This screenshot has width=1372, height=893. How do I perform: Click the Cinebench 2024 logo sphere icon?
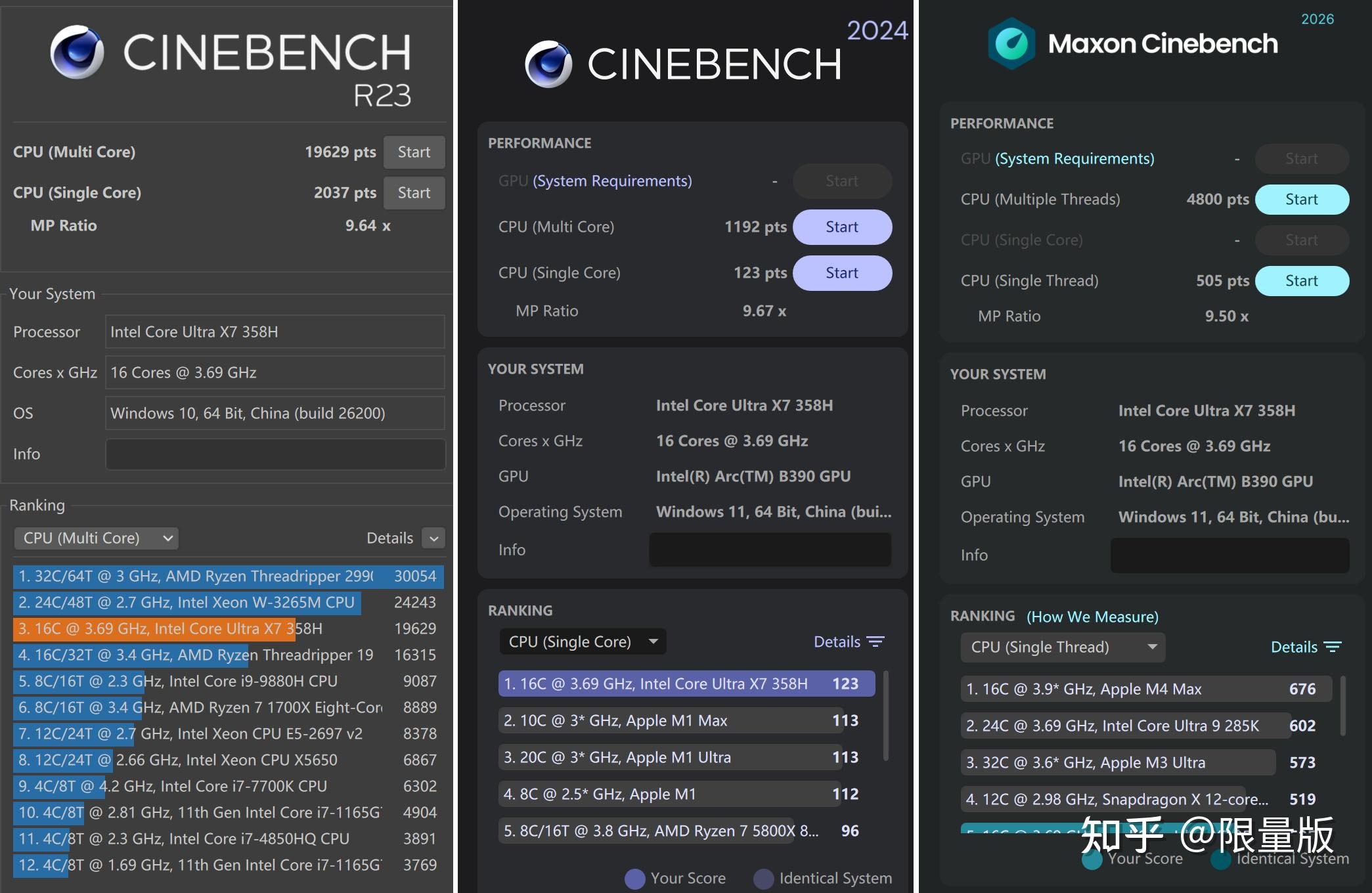[548, 64]
